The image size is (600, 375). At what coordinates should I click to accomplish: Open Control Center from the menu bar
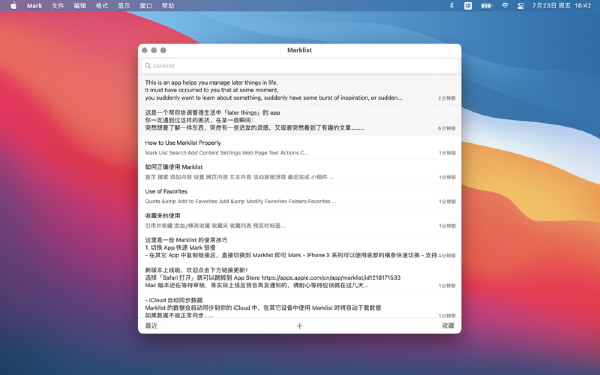[521, 6]
